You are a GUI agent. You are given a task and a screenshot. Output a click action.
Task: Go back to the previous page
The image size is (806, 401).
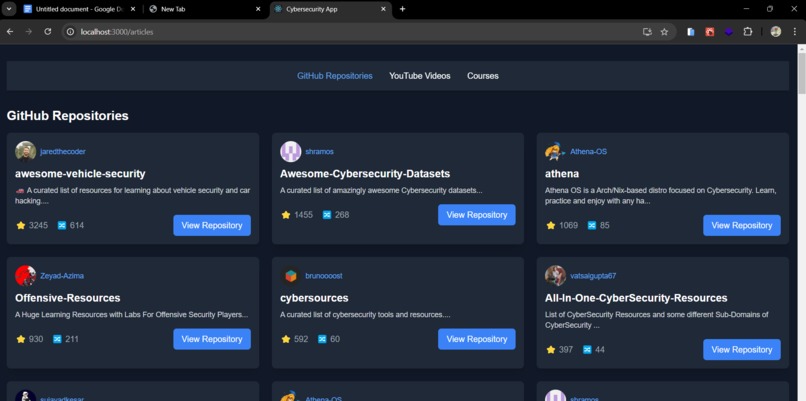10,32
